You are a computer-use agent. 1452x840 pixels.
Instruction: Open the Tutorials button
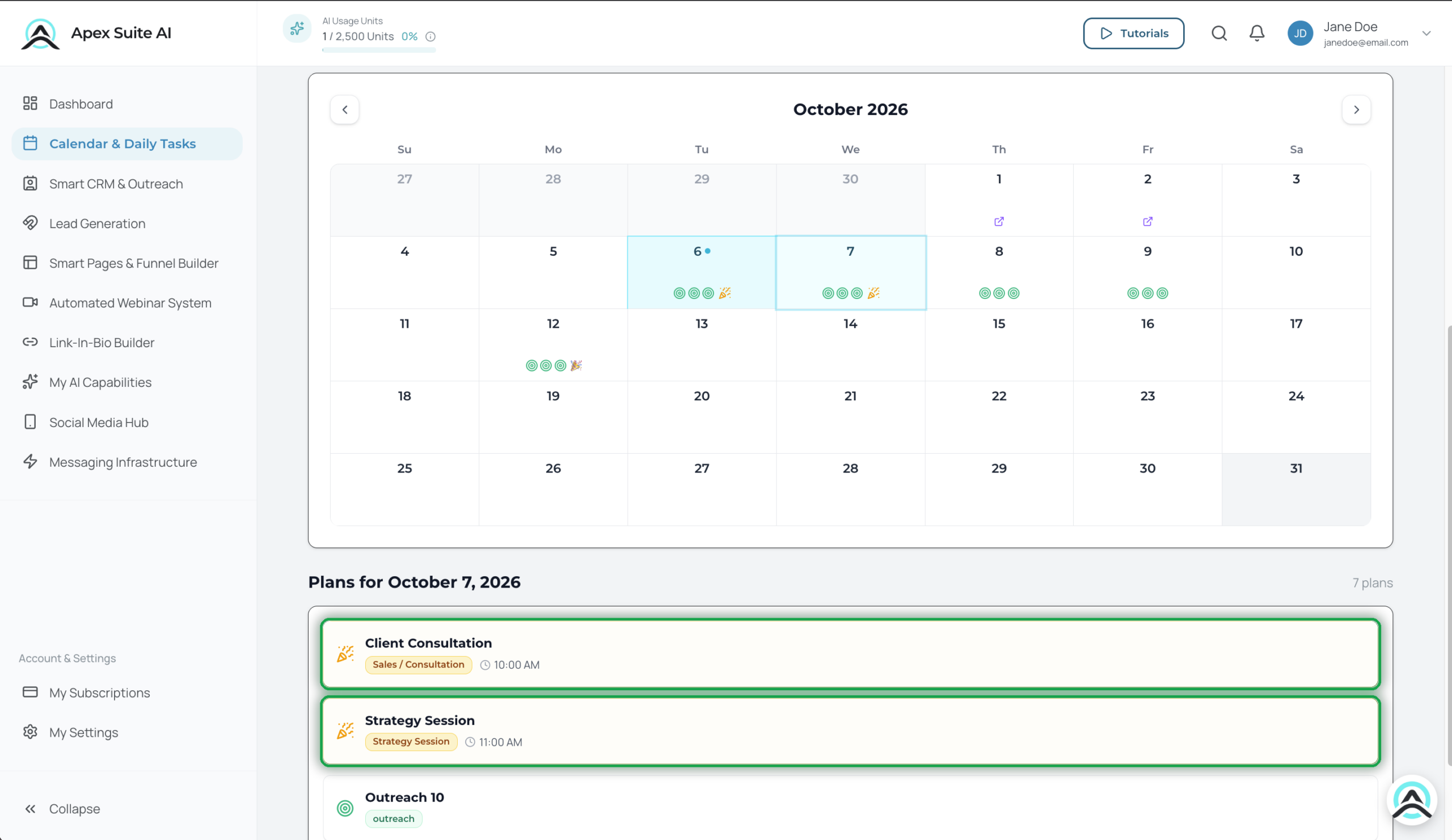1133,33
